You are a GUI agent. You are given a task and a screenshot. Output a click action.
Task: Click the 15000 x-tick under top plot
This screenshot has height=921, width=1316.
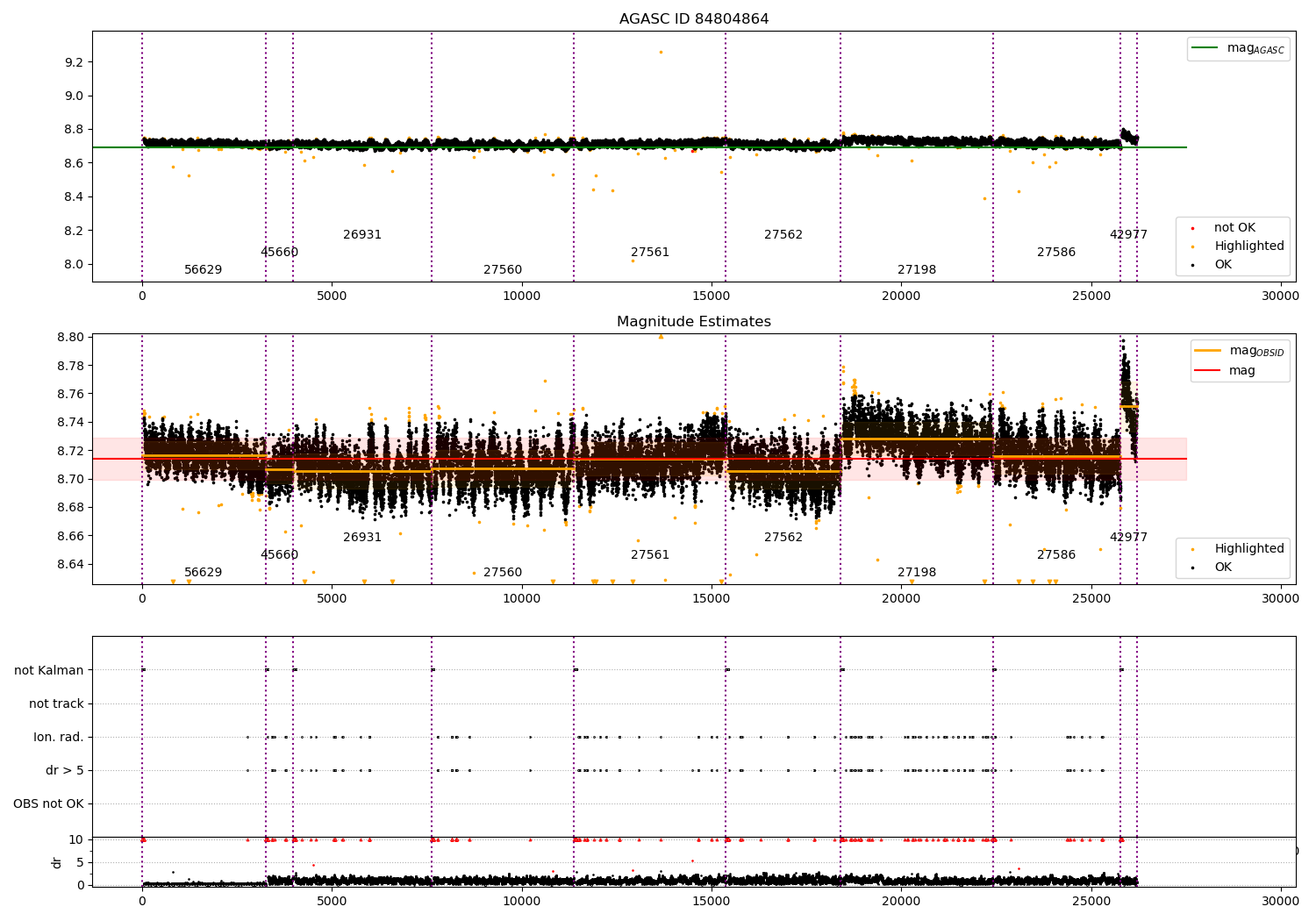click(712, 296)
